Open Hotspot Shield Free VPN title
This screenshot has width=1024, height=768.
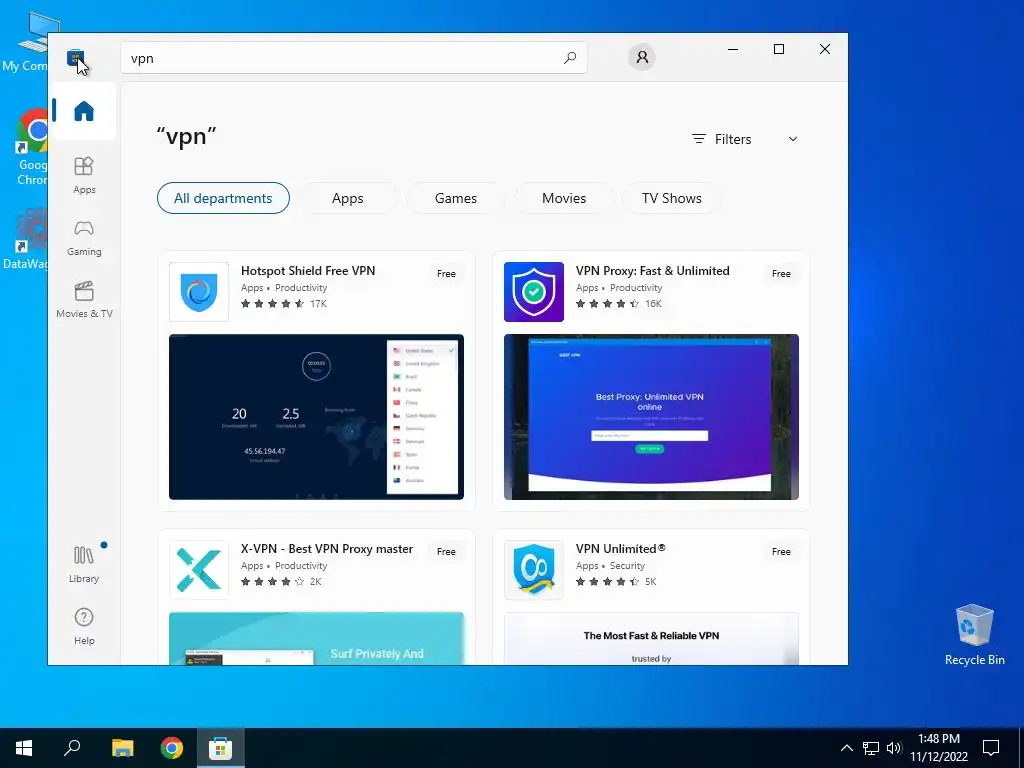click(x=308, y=270)
